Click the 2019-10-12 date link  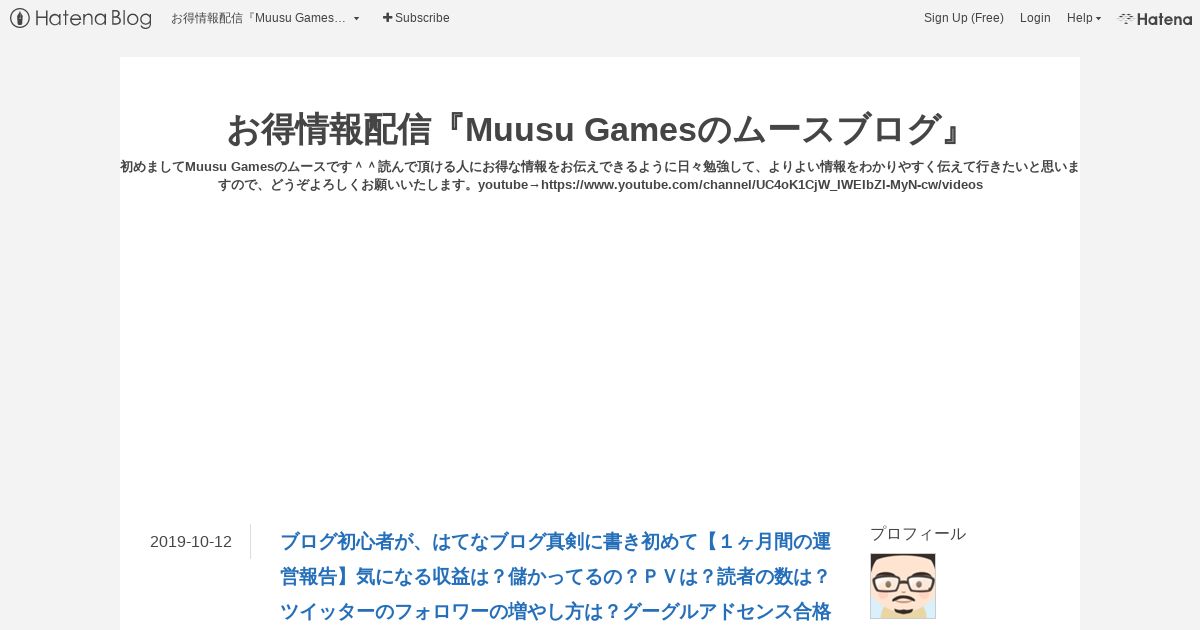tap(191, 542)
